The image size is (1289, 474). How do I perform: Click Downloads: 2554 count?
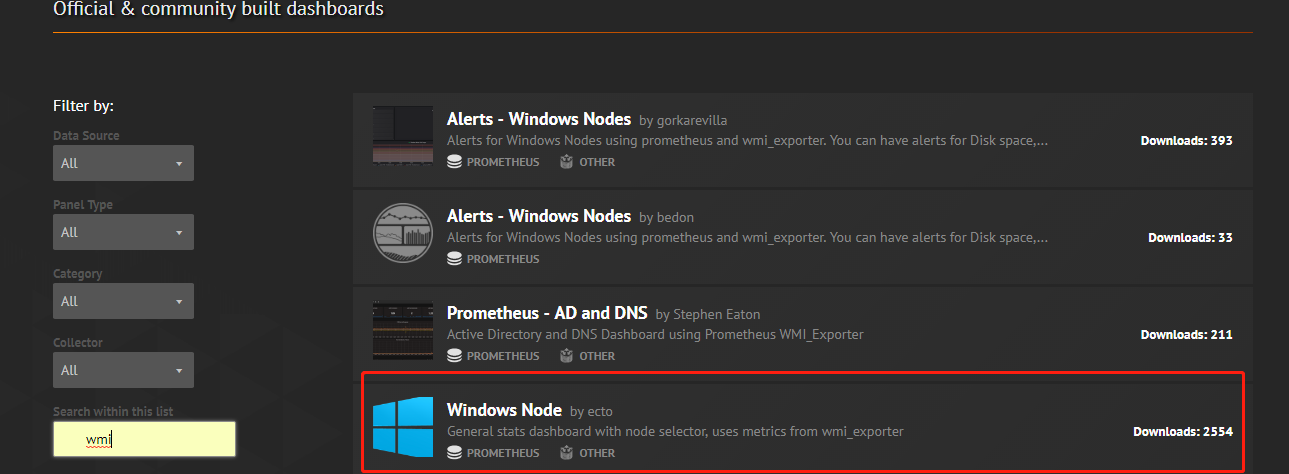(x=1183, y=432)
